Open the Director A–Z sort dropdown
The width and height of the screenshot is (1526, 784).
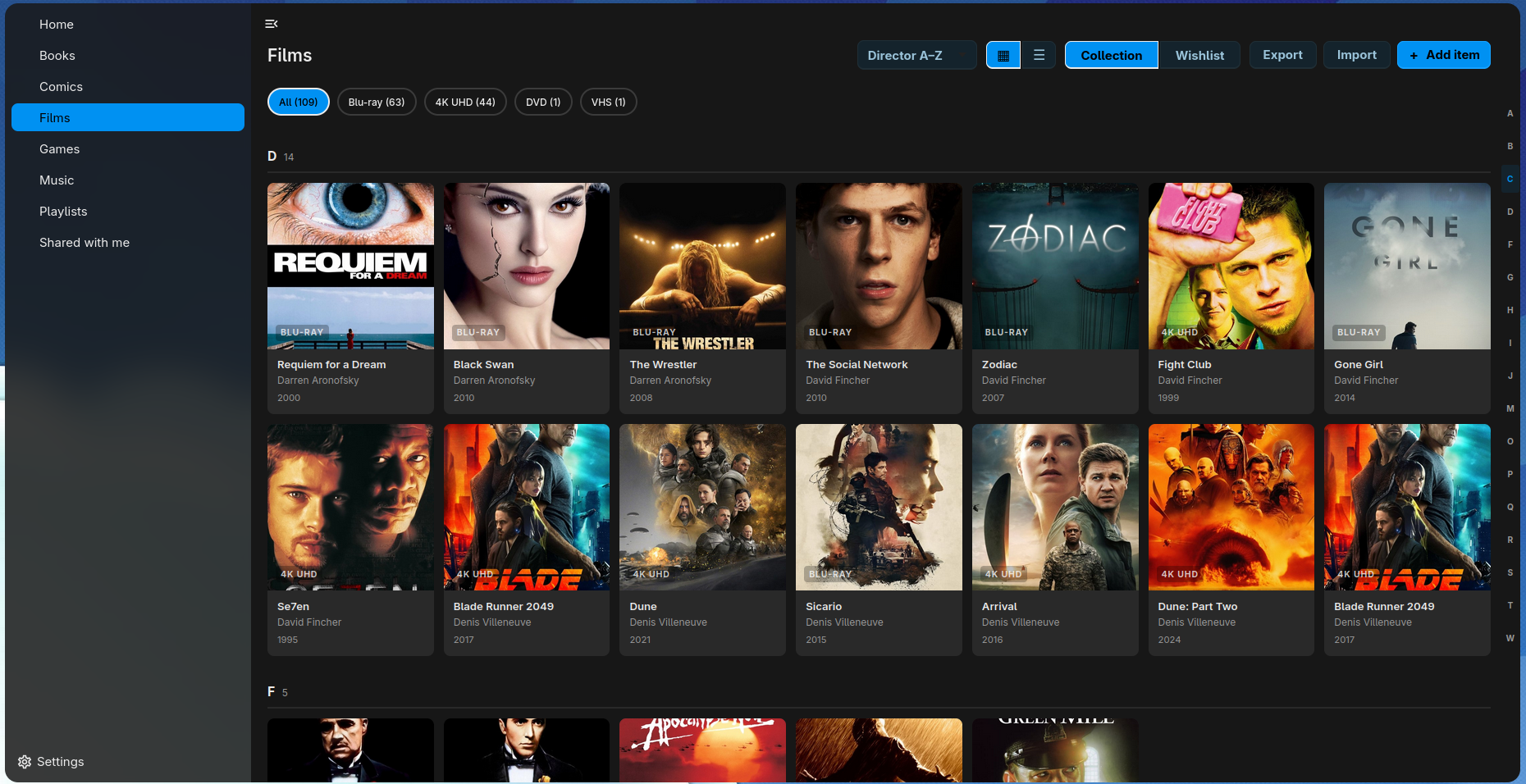click(x=916, y=55)
